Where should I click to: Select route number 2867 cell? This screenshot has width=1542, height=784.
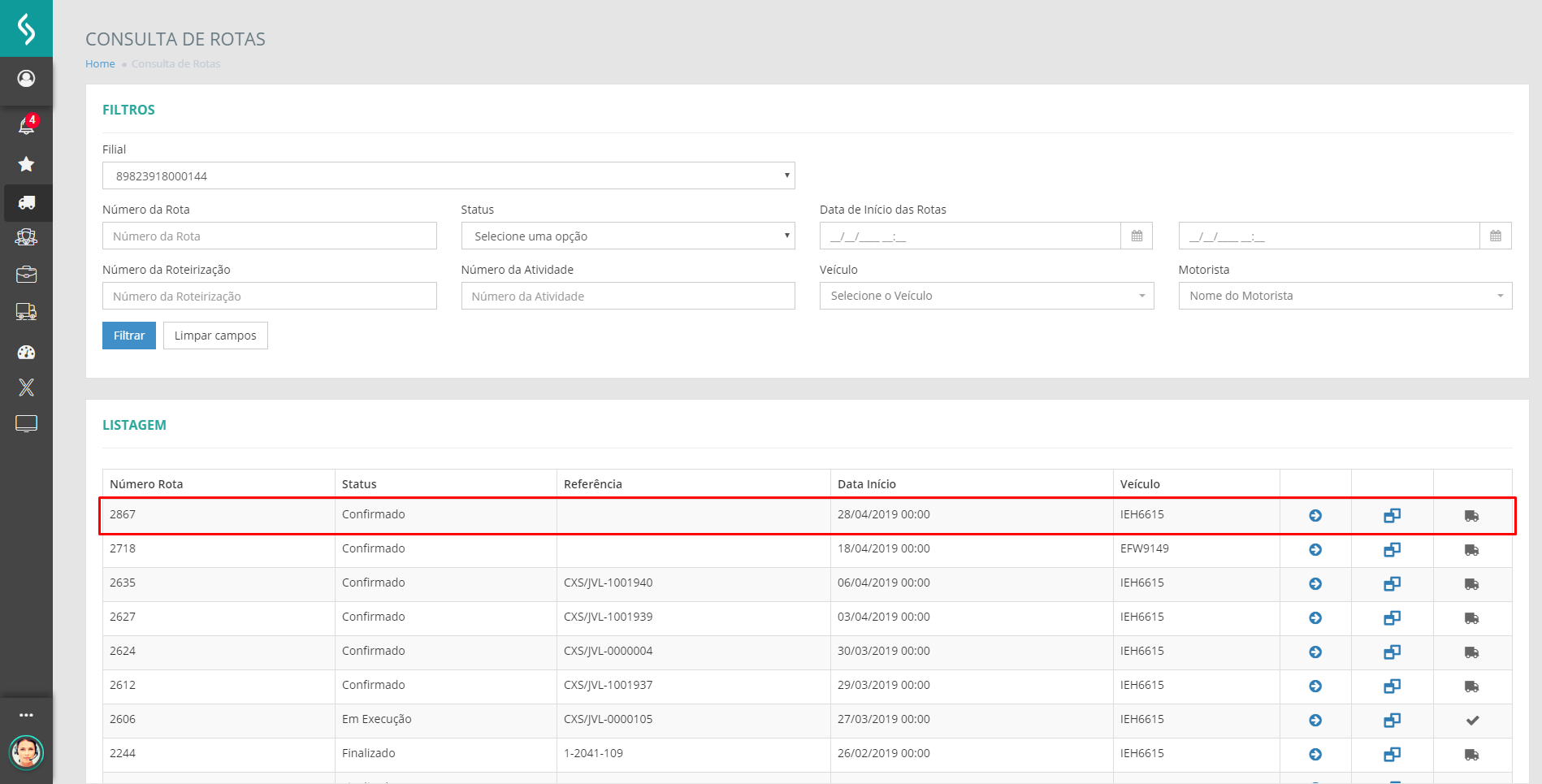pos(219,515)
